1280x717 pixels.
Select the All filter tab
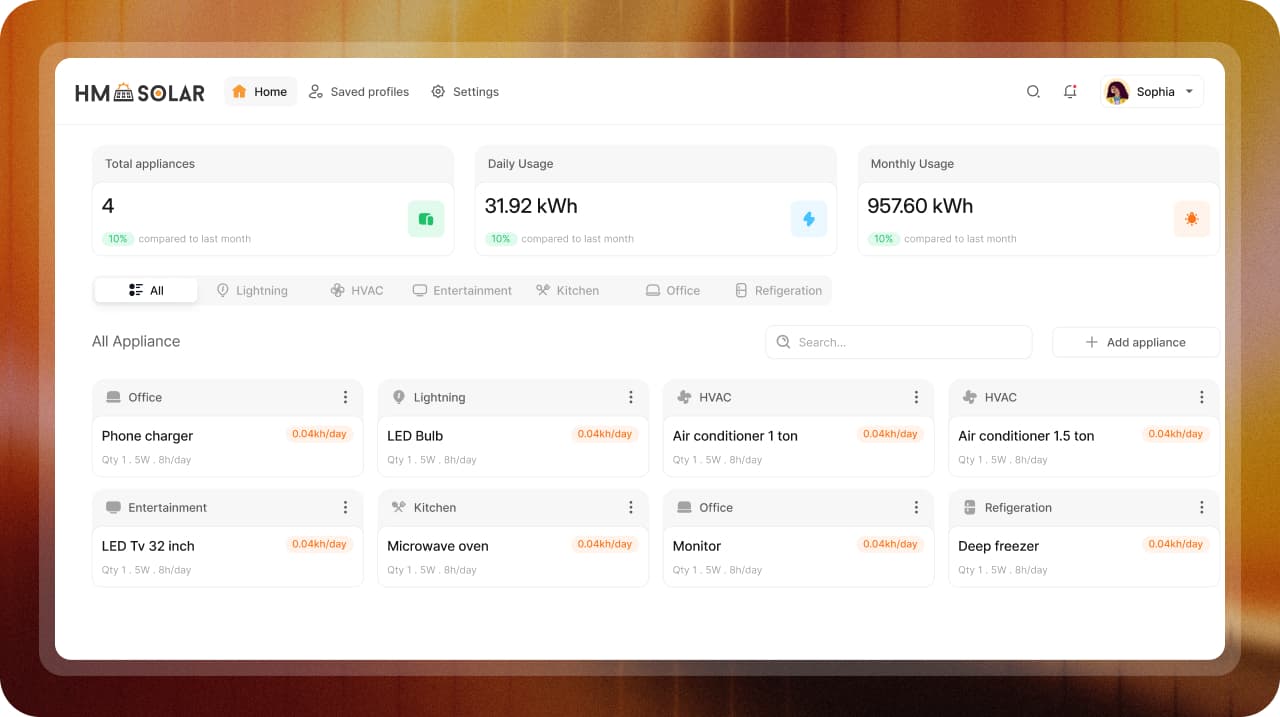click(x=145, y=290)
